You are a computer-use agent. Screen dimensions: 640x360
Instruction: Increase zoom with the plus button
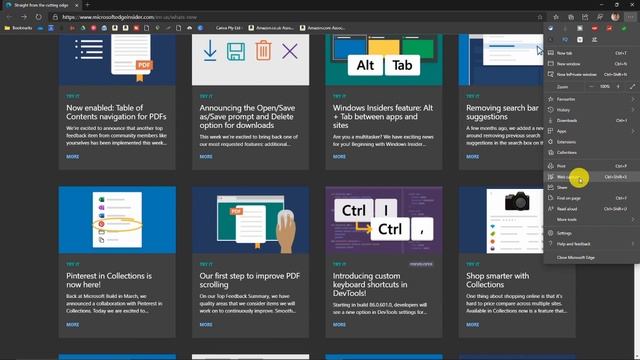(x=618, y=87)
